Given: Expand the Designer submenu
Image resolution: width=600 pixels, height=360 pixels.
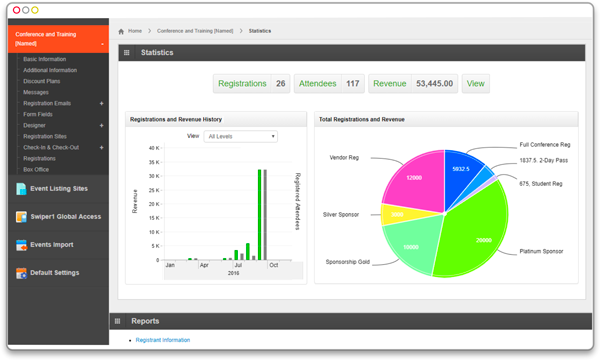Looking at the screenshot, I should point(101,125).
